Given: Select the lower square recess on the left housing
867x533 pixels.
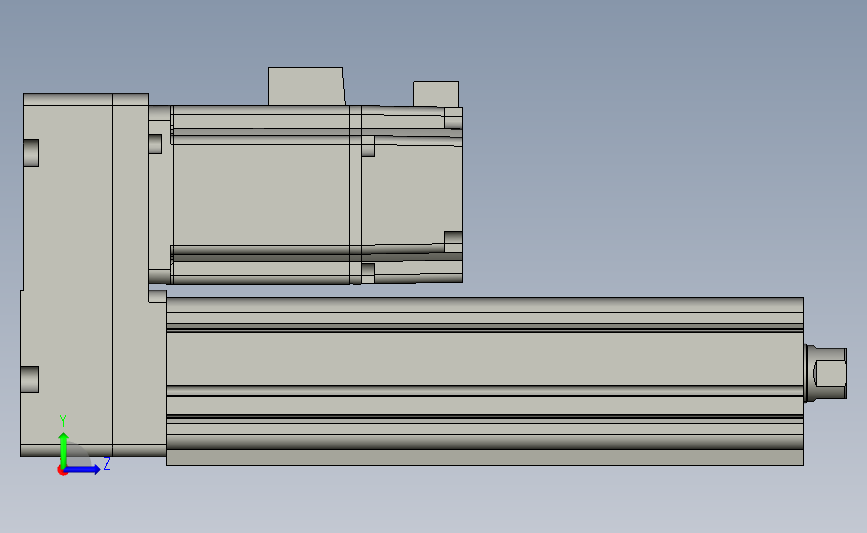Looking at the screenshot, I should click(x=30, y=379).
